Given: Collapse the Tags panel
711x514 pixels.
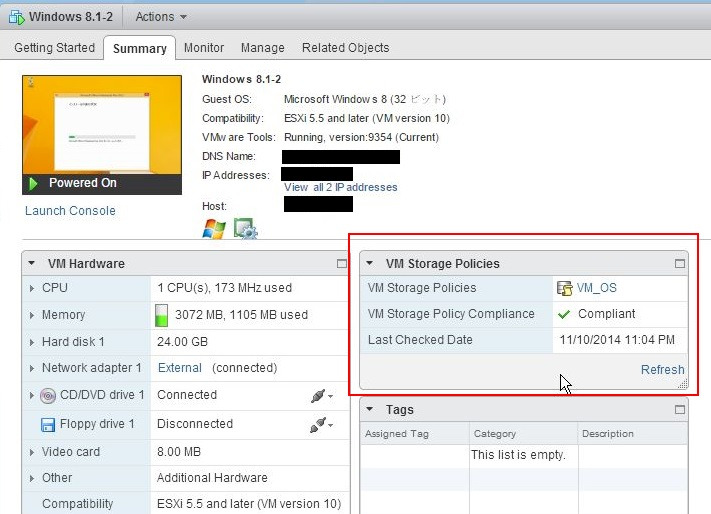Looking at the screenshot, I should tap(370, 409).
